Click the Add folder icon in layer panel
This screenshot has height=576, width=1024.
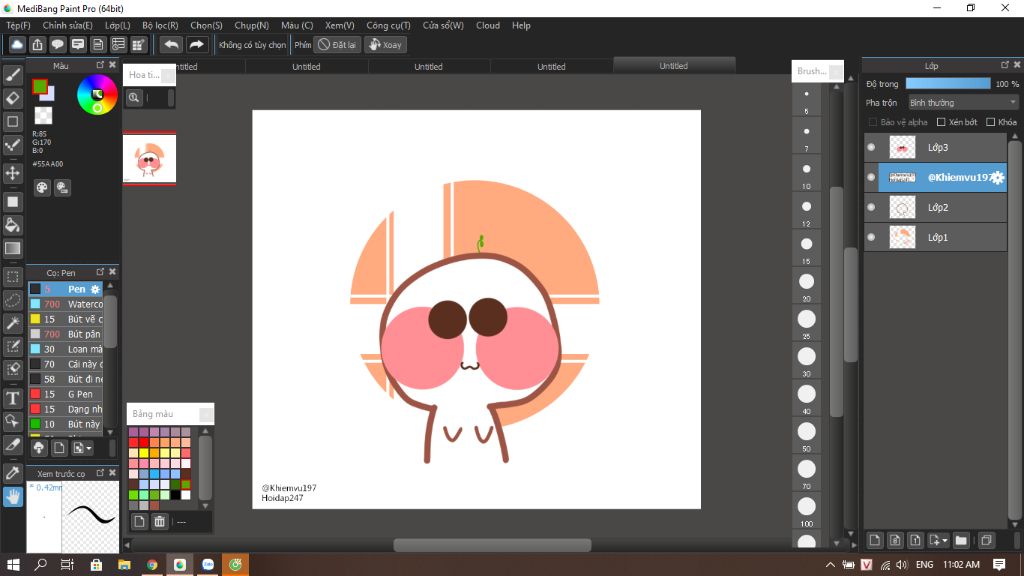pyautogui.click(x=961, y=540)
